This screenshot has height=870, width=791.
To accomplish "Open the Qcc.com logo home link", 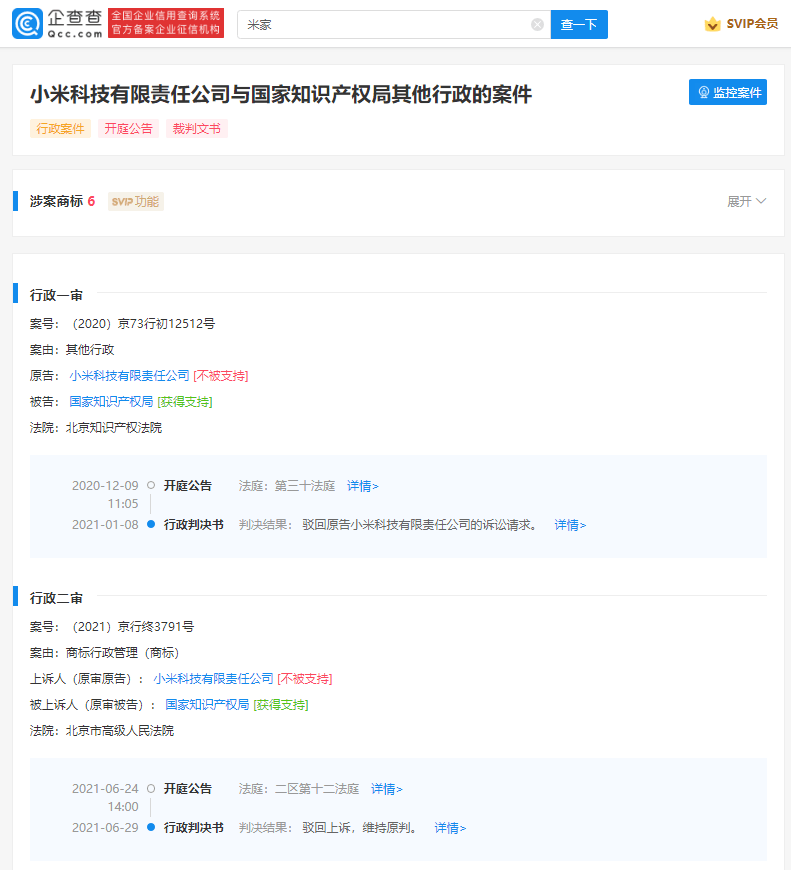I will tap(58, 23).
